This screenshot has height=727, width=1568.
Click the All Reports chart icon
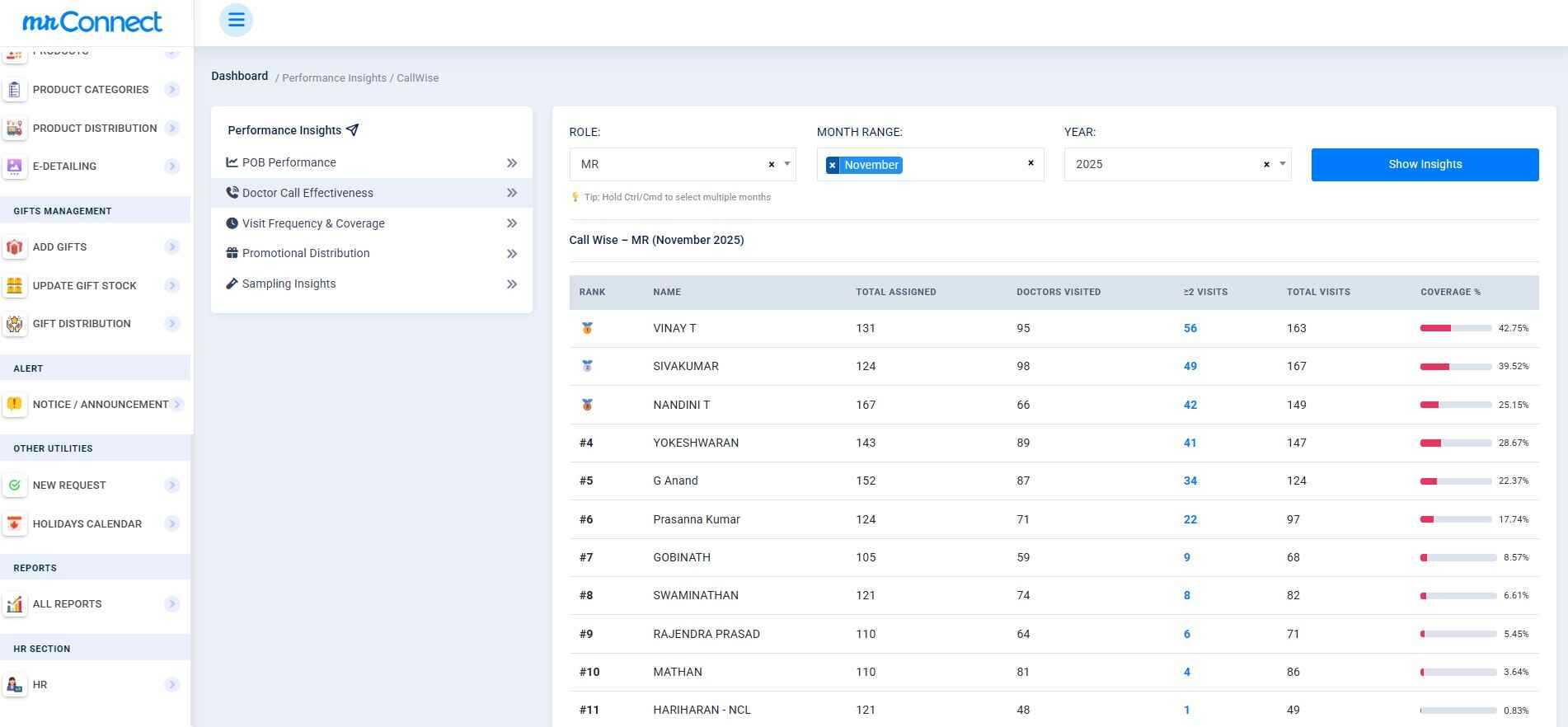coord(14,604)
